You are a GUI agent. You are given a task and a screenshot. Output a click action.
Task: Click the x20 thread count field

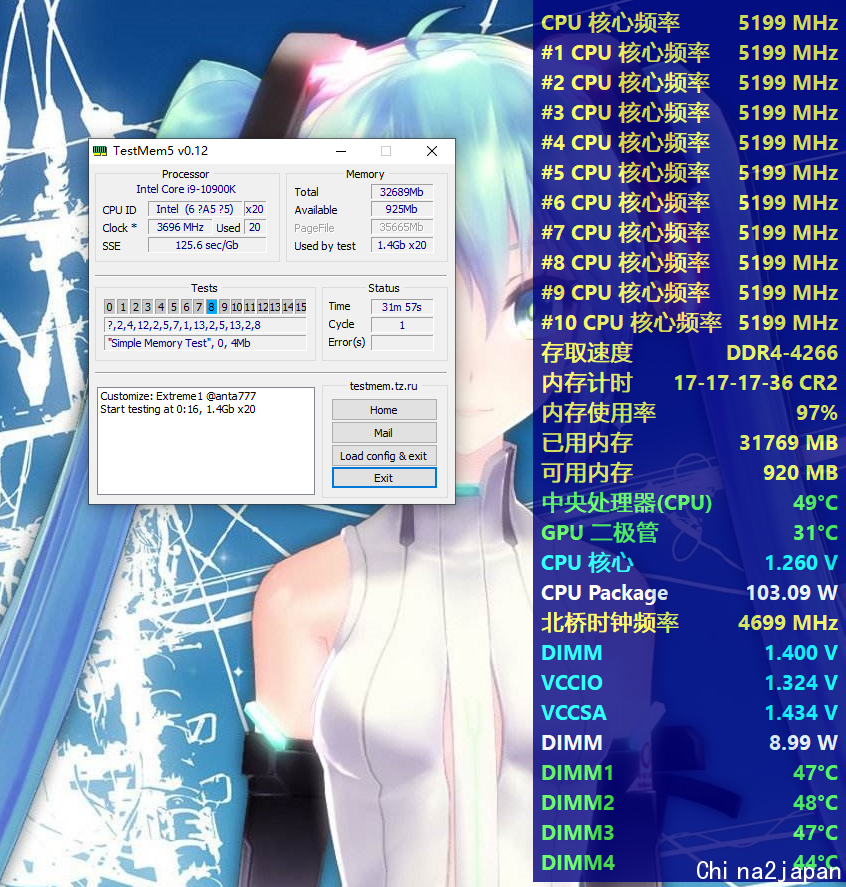[x=254, y=209]
